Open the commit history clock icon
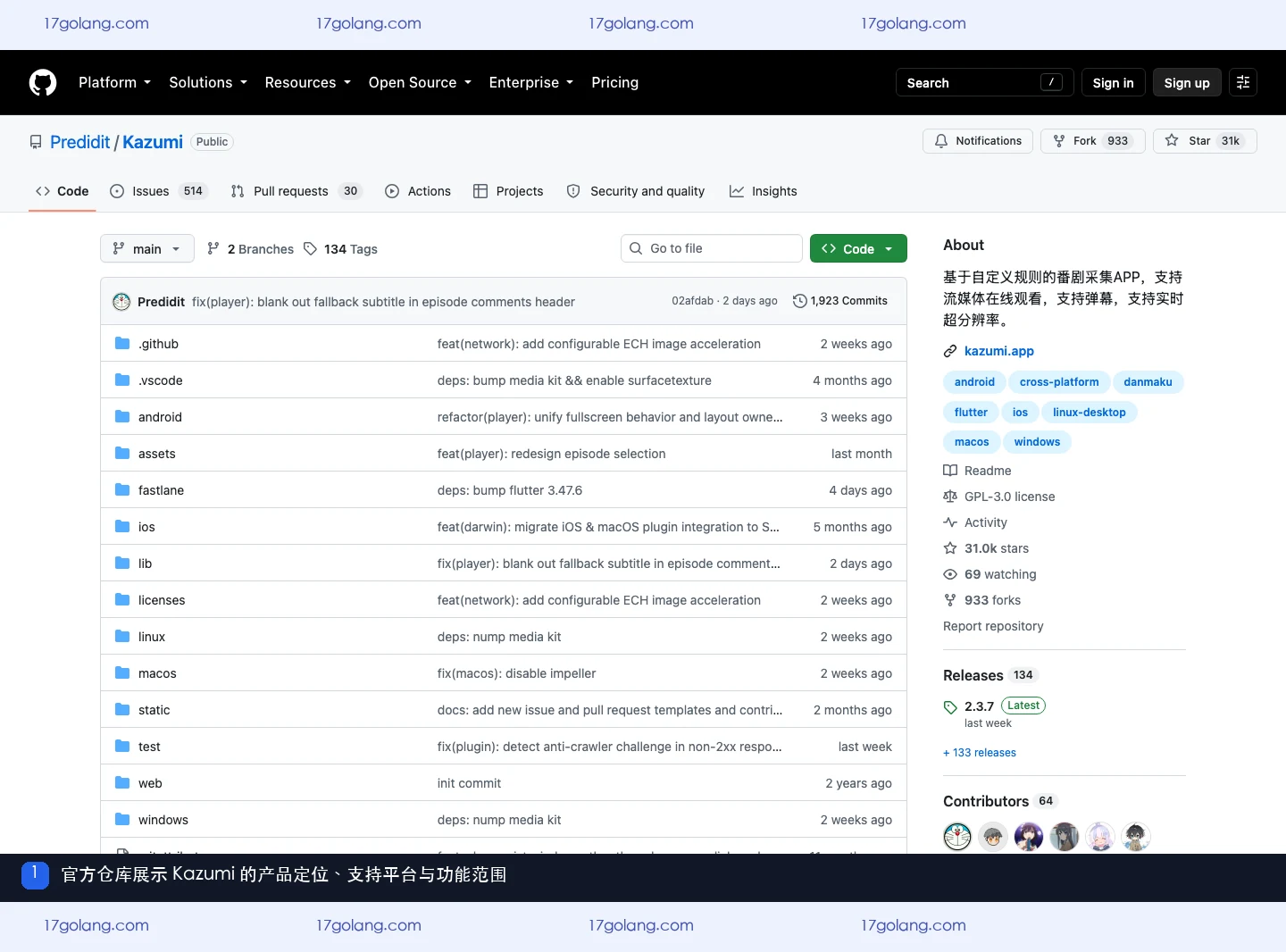 [x=800, y=301]
